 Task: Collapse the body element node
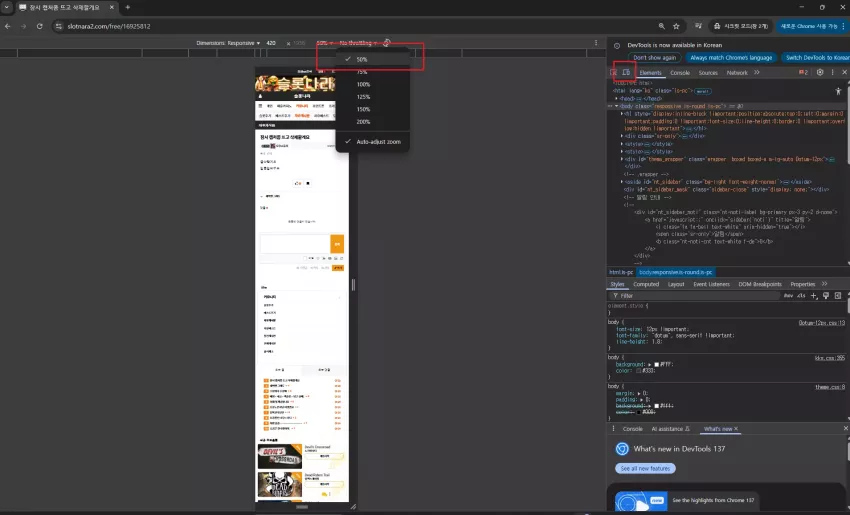tap(616, 106)
